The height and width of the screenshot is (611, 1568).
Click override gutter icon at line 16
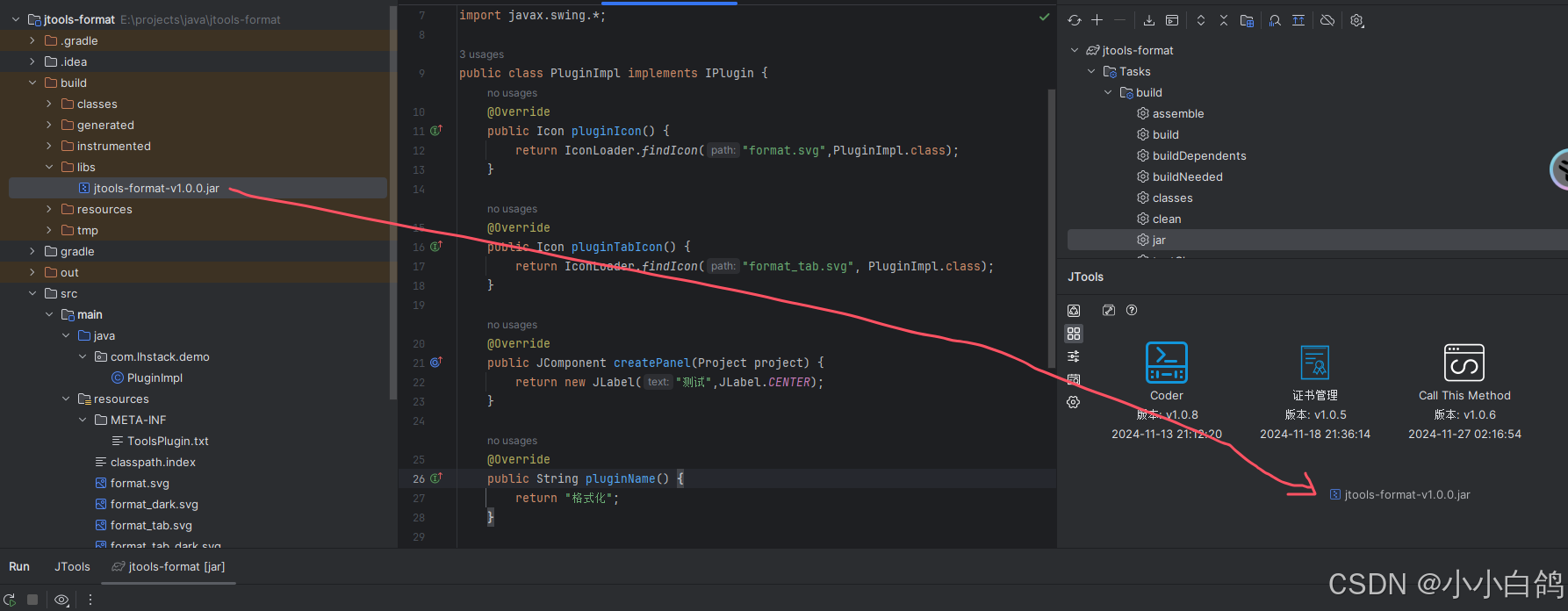pyautogui.click(x=435, y=247)
